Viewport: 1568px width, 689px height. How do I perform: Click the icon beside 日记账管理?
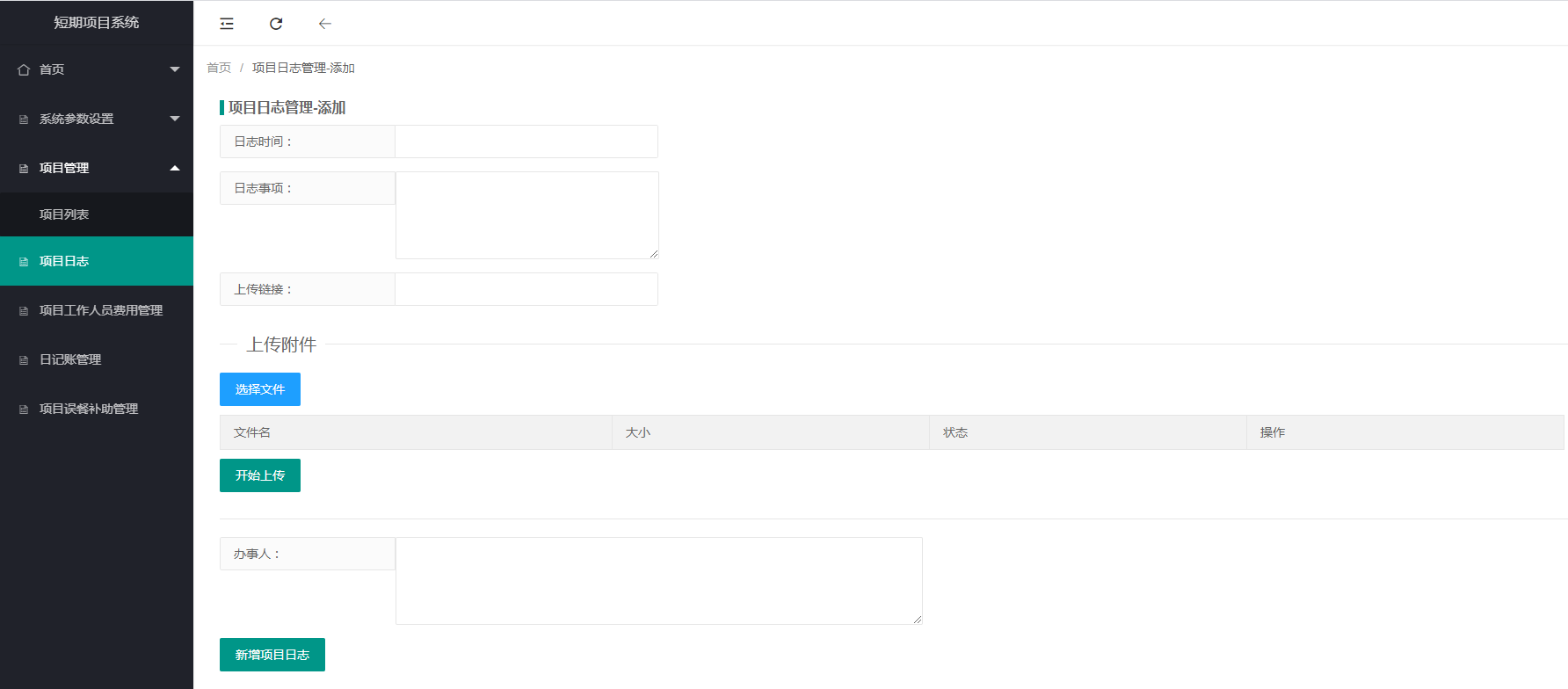pos(24,360)
